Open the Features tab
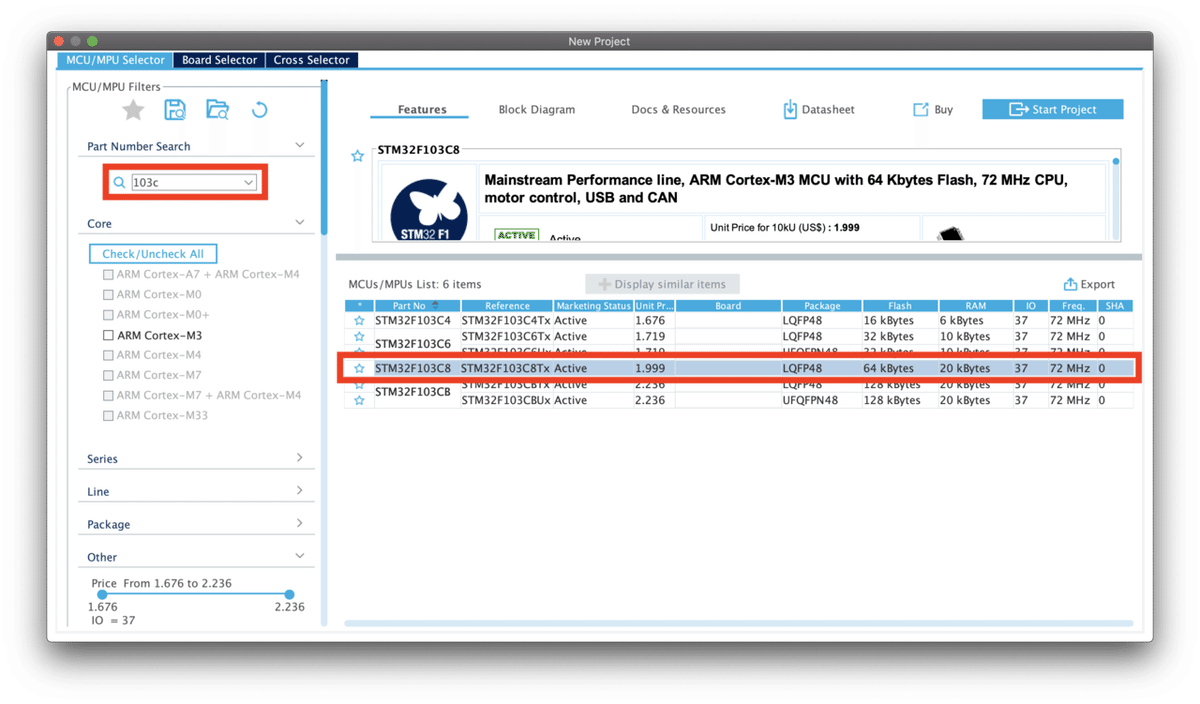 pyautogui.click(x=422, y=109)
